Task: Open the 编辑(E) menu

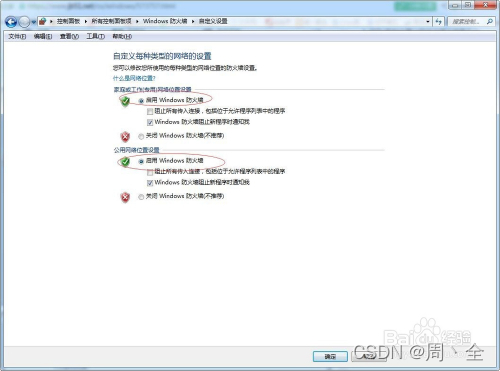Action: coord(43,36)
